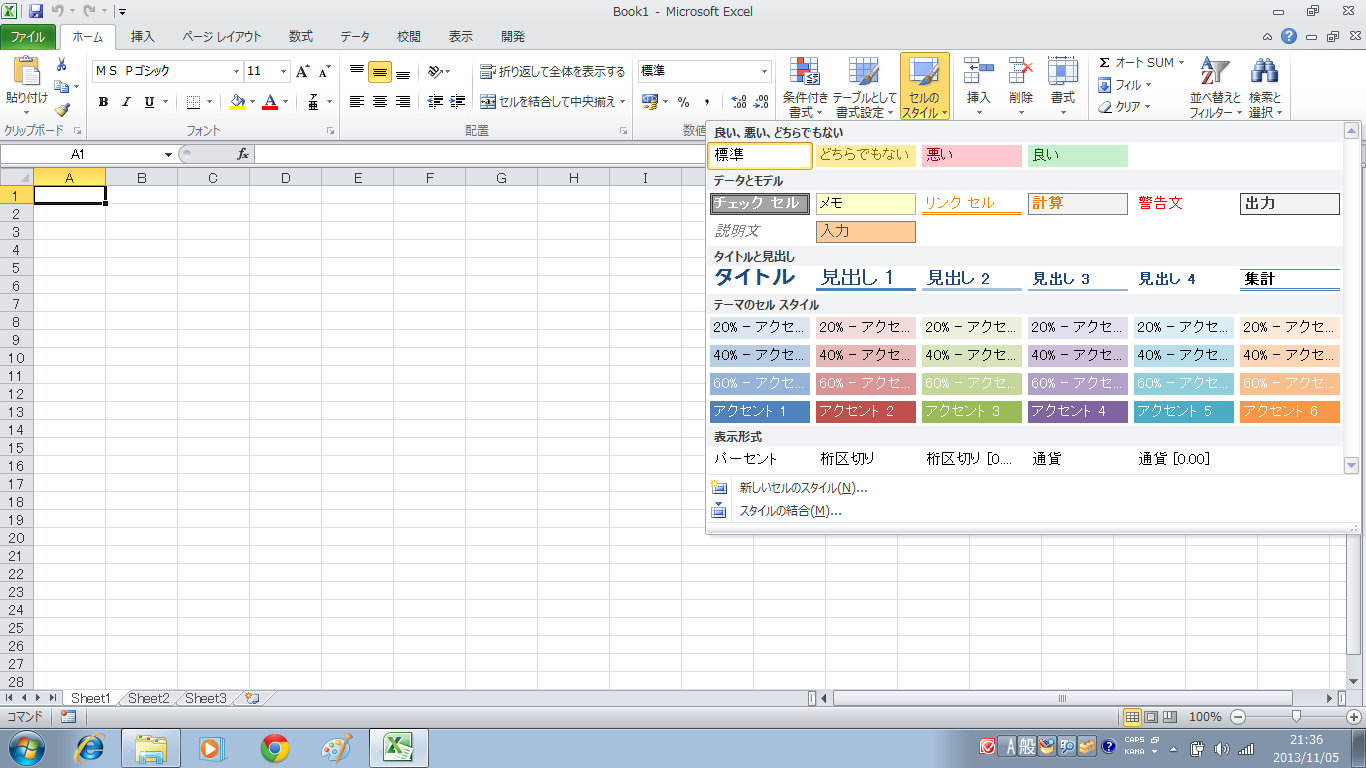Click the Format as Table icon
This screenshot has width=1366, height=768.
tap(864, 72)
